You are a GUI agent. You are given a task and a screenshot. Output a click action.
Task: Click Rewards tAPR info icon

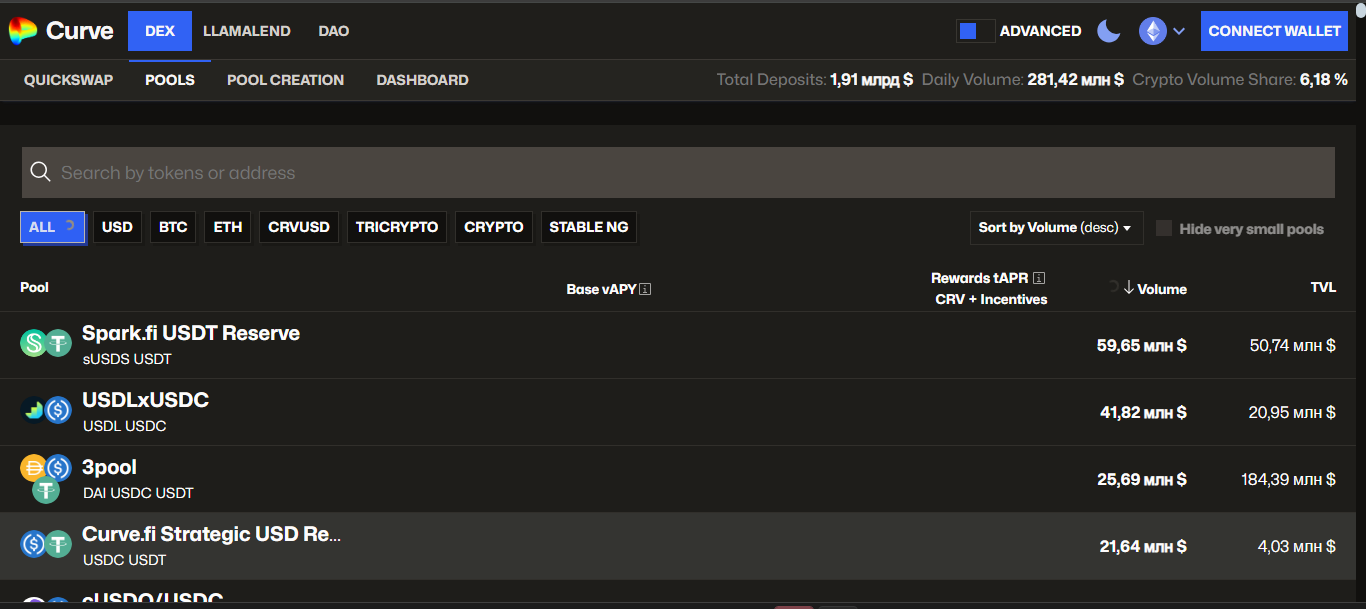point(1039,278)
